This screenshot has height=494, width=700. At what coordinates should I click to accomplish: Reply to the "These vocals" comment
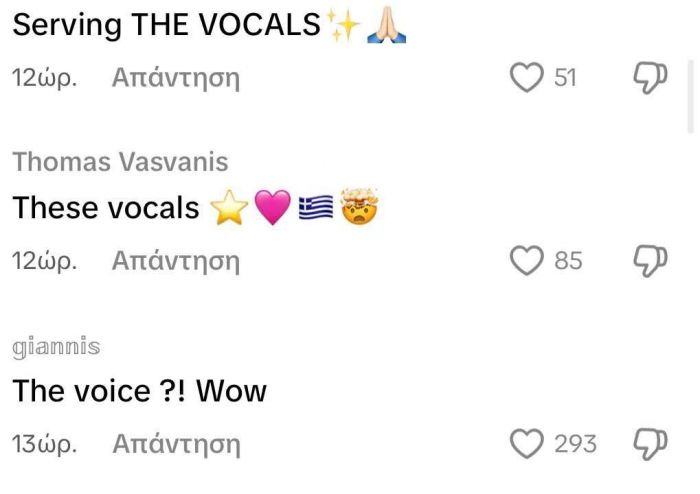[176, 262]
